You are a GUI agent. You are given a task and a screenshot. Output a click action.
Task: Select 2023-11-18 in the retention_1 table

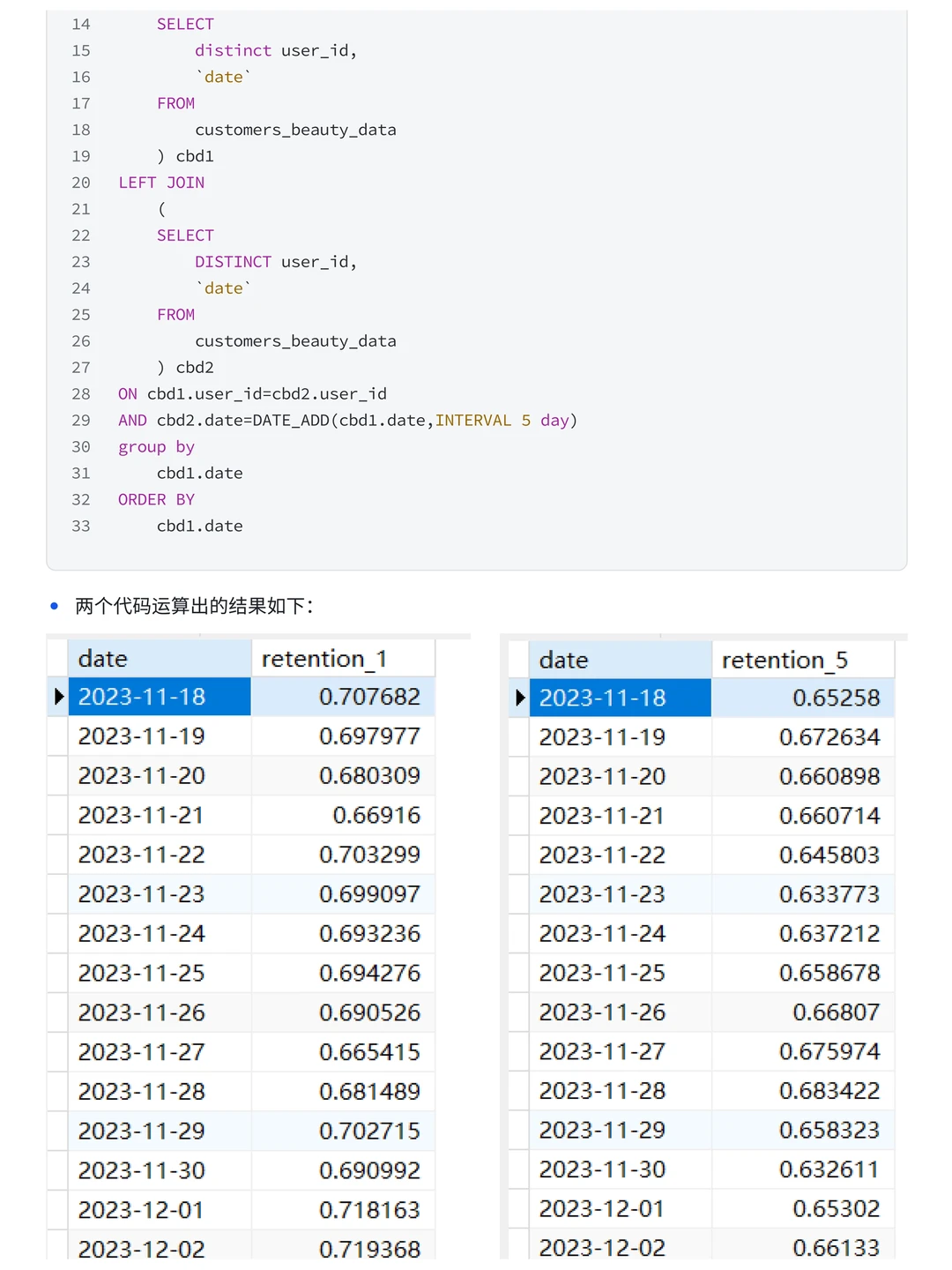[160, 697]
